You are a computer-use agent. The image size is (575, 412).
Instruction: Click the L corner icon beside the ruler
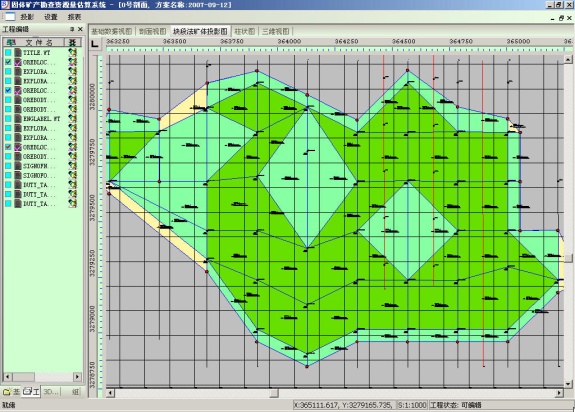tap(95, 44)
